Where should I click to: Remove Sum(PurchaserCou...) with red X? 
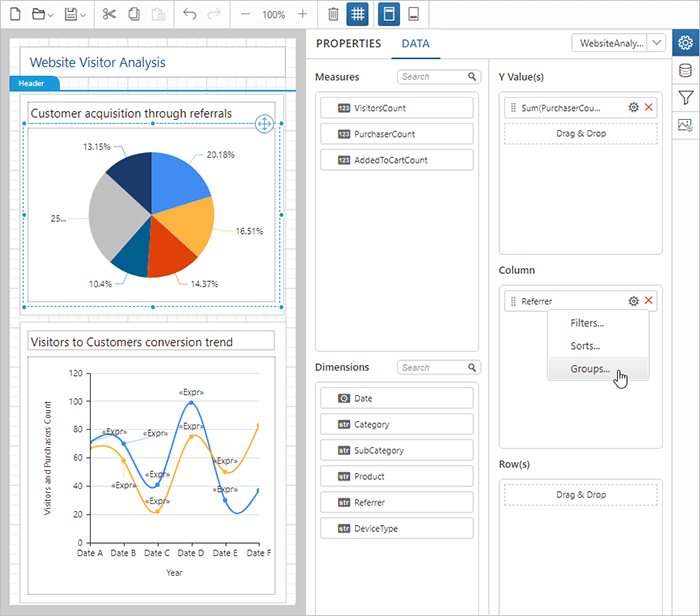pyautogui.click(x=649, y=107)
